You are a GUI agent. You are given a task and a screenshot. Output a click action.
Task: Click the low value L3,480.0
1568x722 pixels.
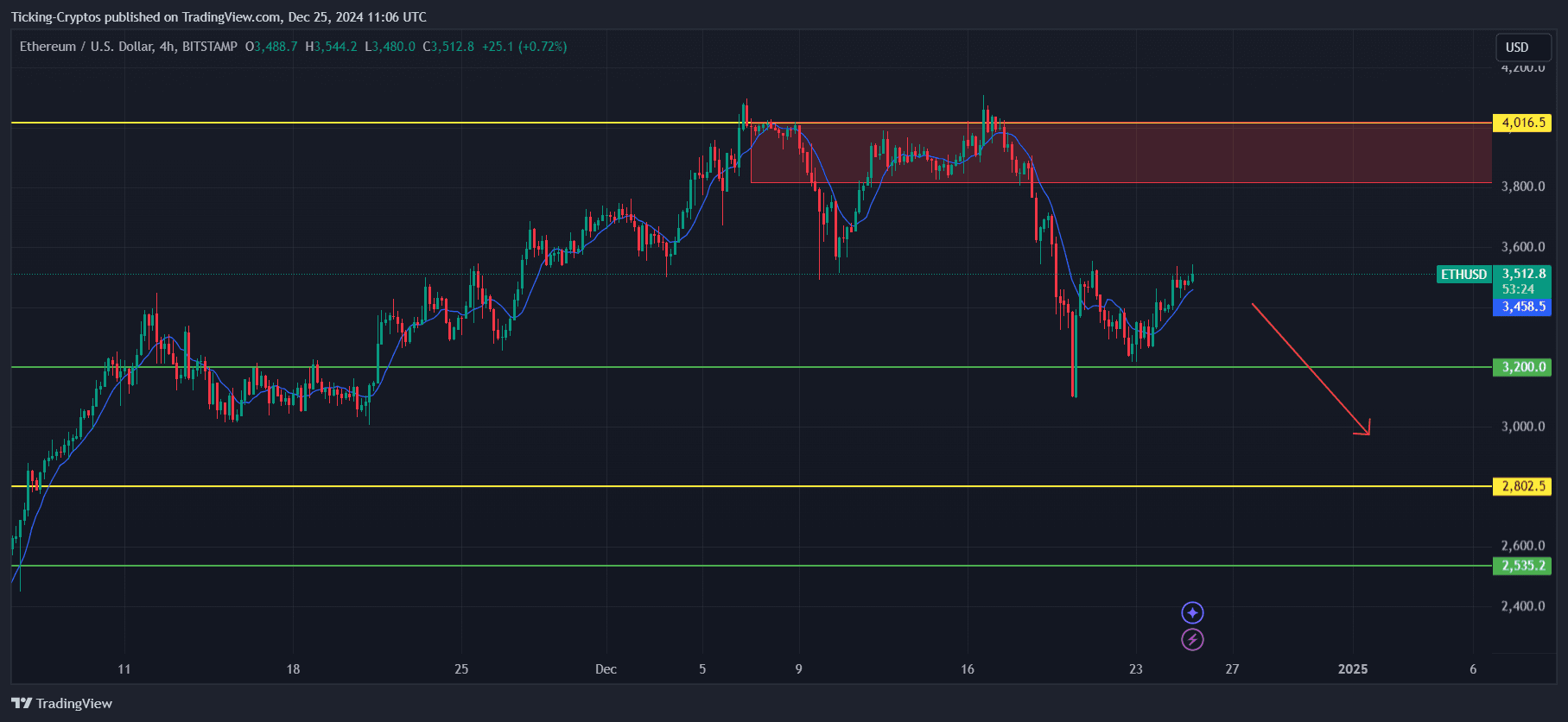tap(390, 47)
